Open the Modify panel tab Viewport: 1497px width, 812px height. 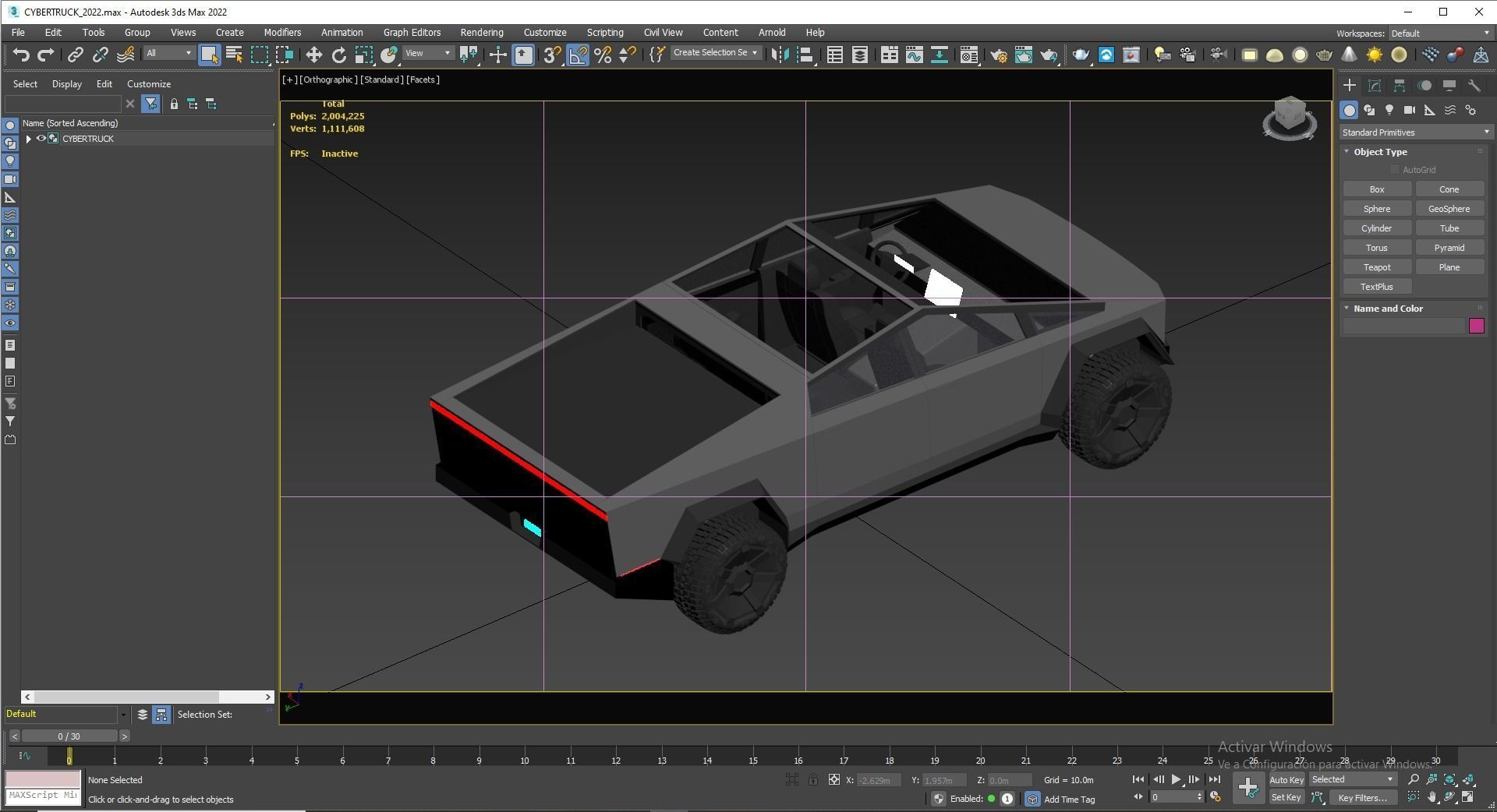(x=1375, y=86)
